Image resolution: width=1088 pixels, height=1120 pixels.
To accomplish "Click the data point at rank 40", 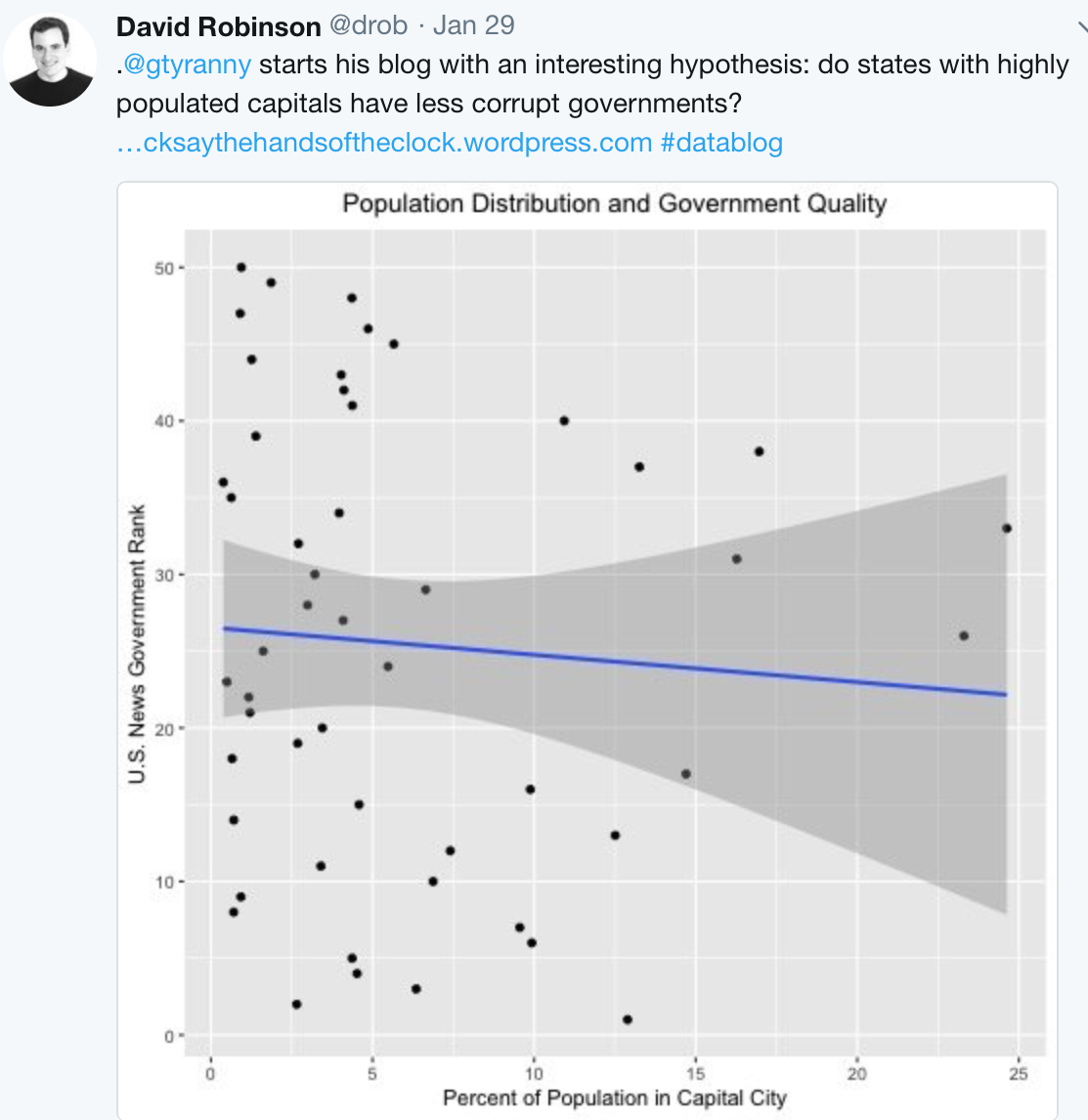I will (x=564, y=420).
